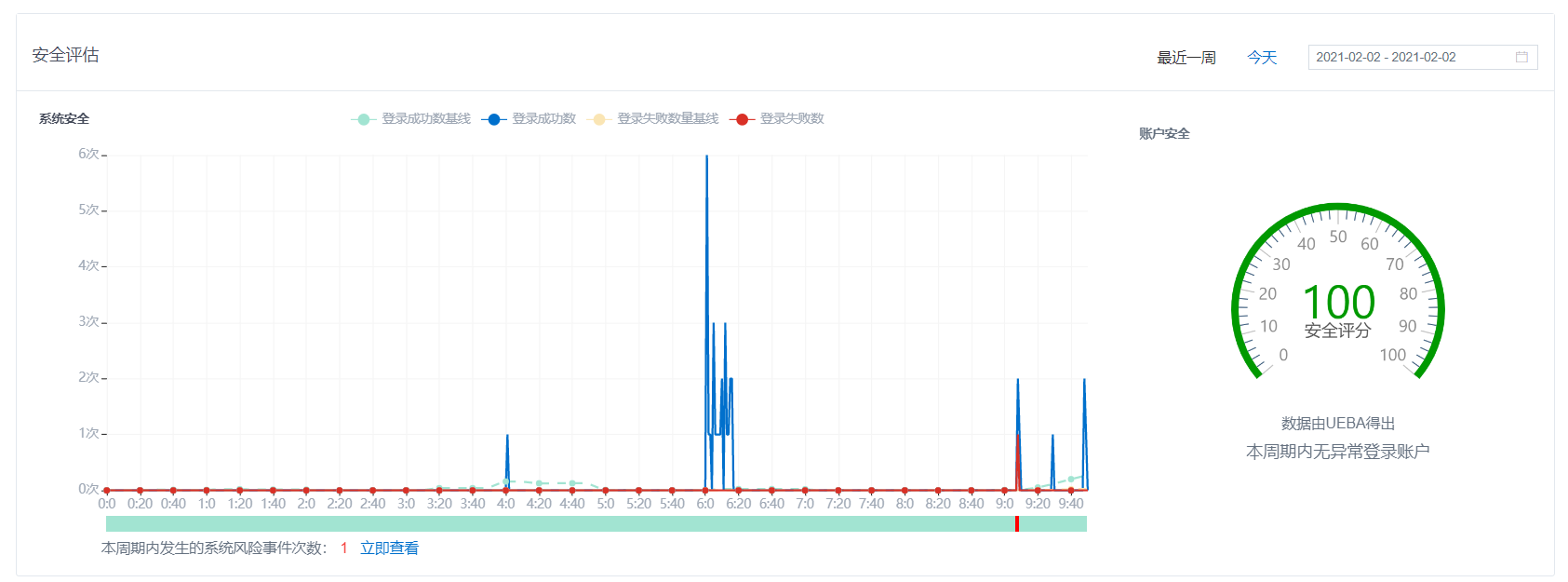This screenshot has height=582, width=1568.
Task: Switch to the 最近一周 time range
Action: [1186, 58]
